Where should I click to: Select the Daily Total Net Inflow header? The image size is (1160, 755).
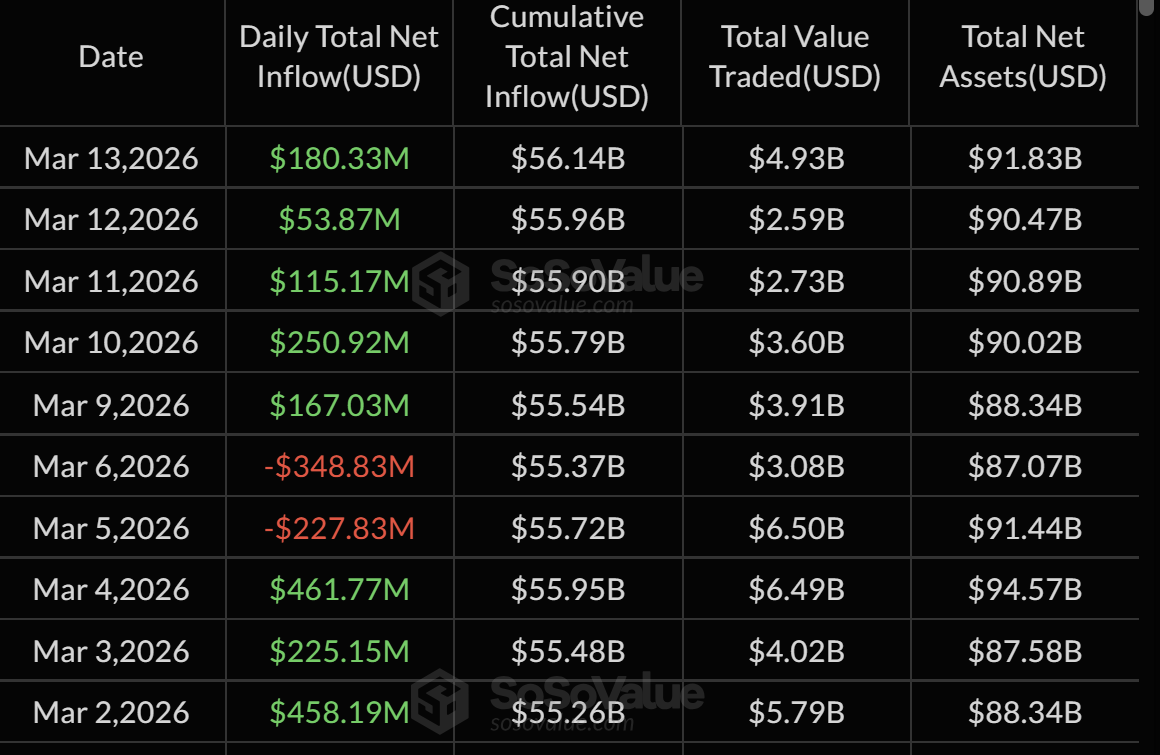click(339, 57)
